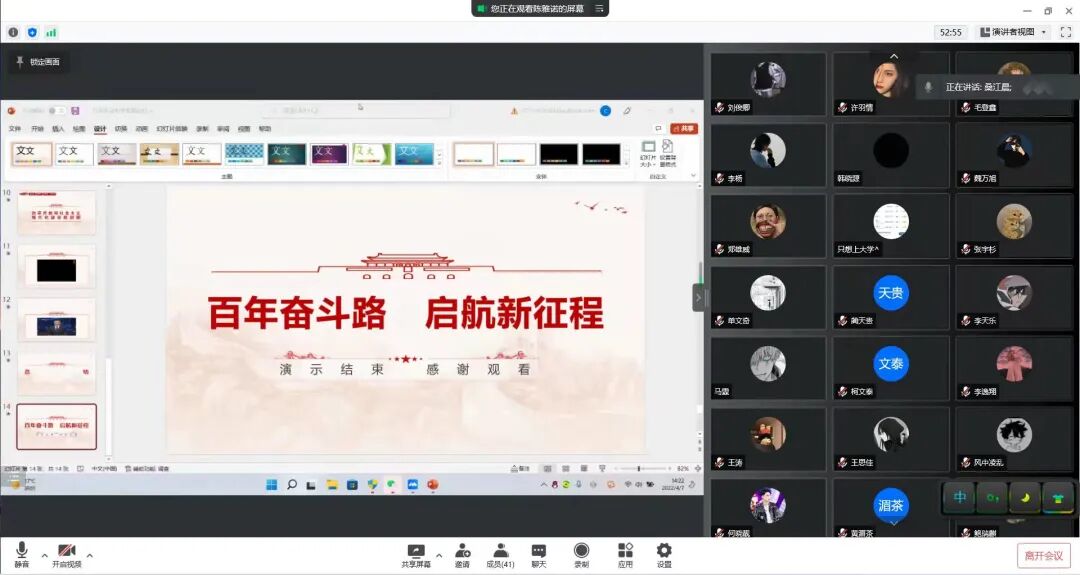Select the dark teal design theme thumbnail
The height and width of the screenshot is (575, 1080).
click(287, 154)
